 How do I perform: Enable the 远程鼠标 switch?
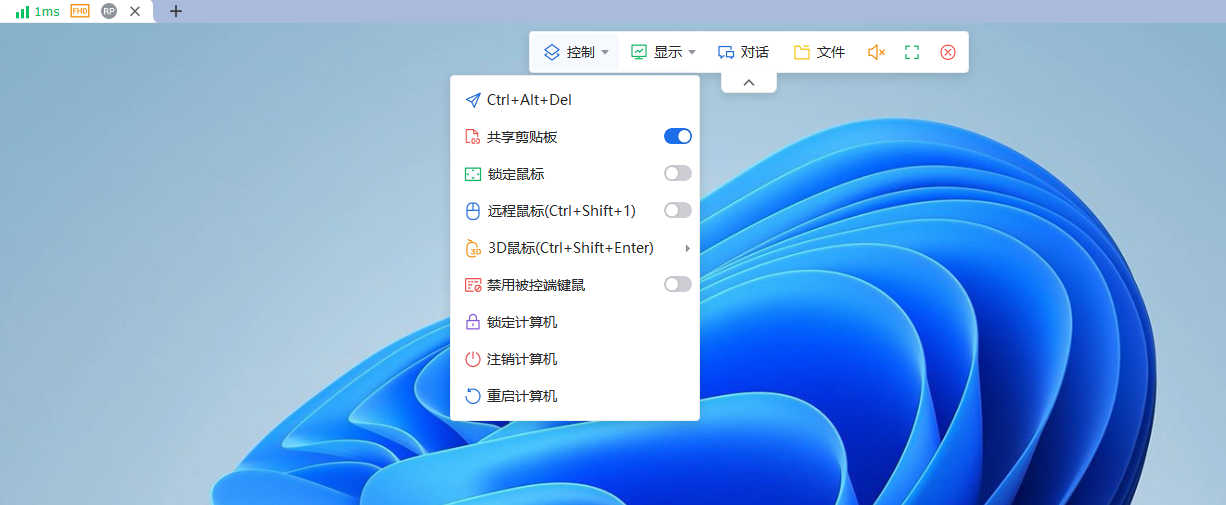tap(678, 211)
